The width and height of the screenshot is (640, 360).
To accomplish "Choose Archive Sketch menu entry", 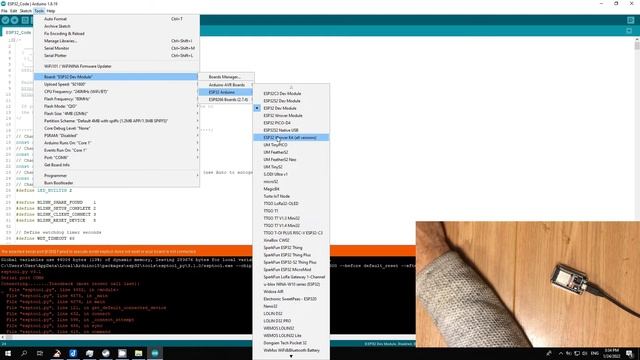I will coord(116,26).
